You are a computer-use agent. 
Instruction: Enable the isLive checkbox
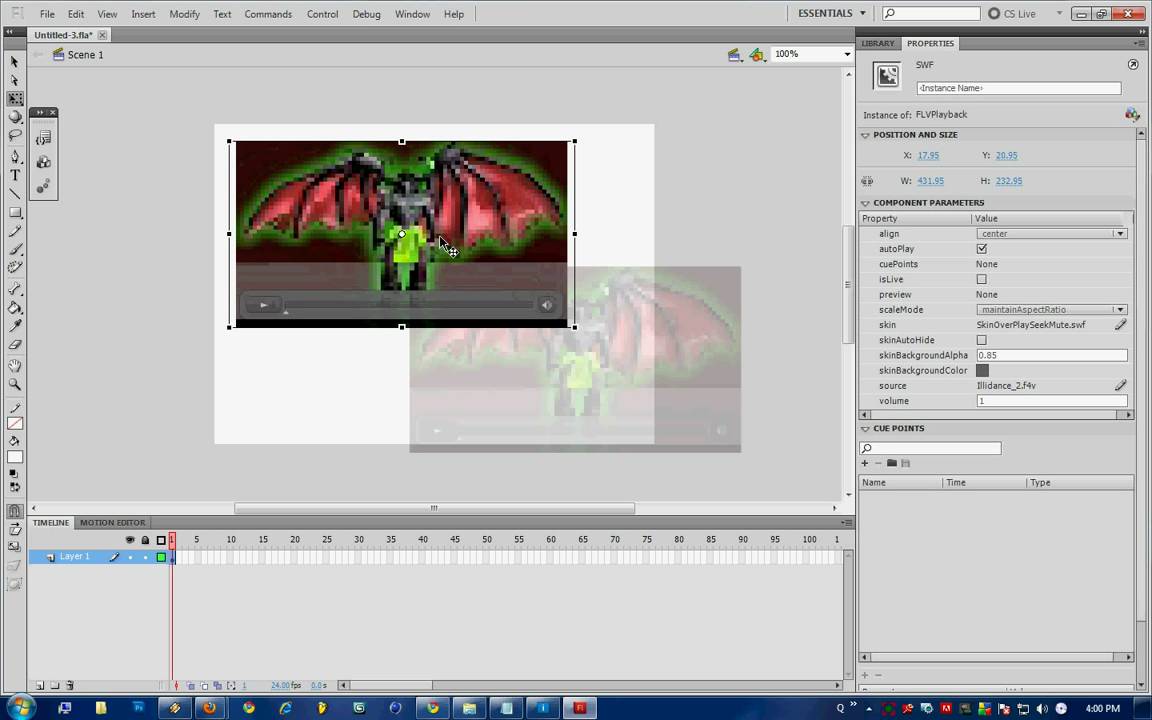(982, 279)
